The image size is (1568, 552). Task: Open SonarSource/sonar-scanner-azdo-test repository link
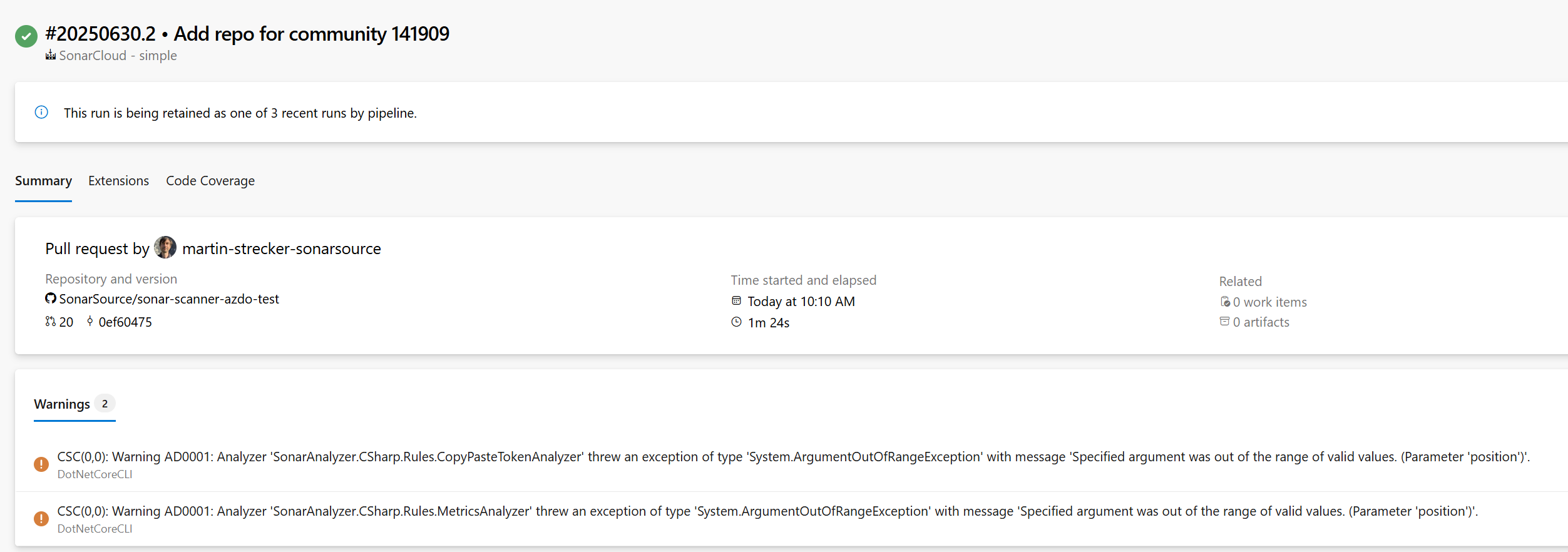point(169,299)
